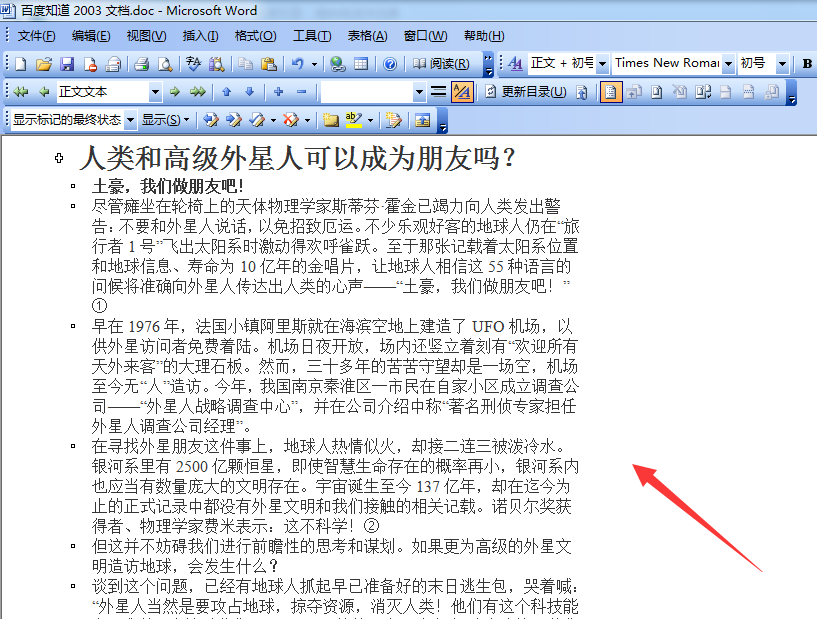Screen dimensions: 817x619
Task: Accept the tracked change
Action: pos(257,120)
